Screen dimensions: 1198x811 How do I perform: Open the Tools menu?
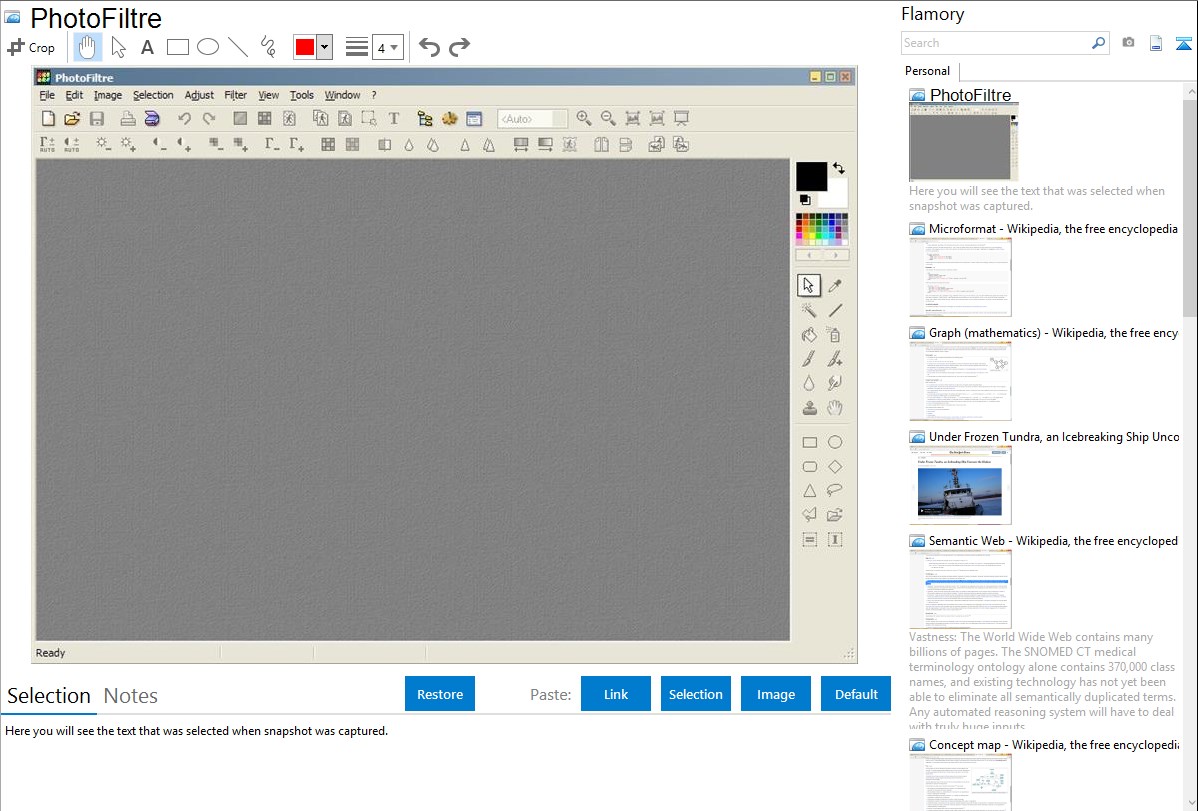302,95
